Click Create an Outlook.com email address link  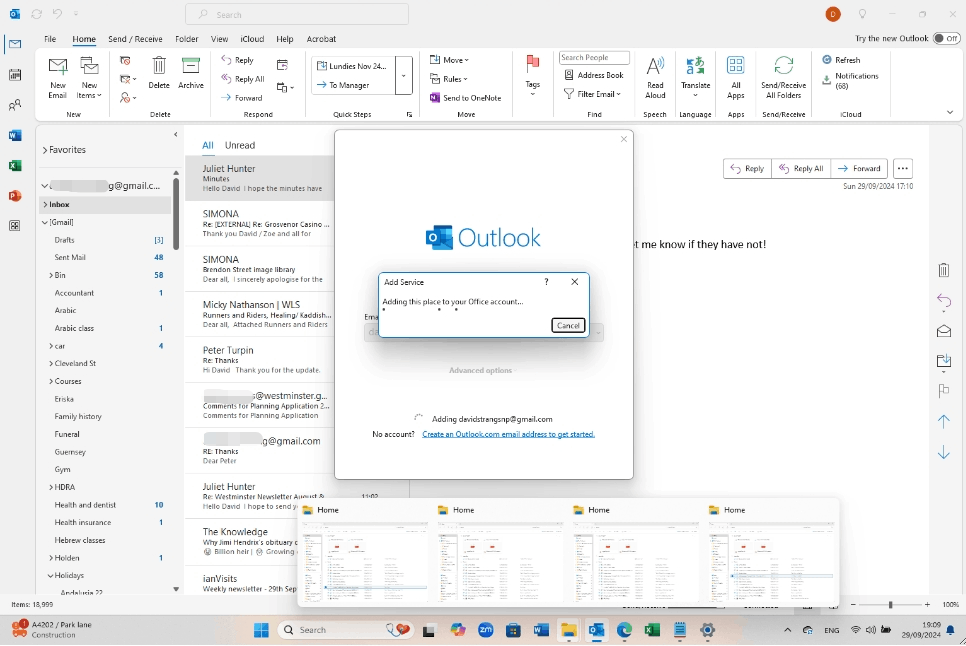[508, 434]
